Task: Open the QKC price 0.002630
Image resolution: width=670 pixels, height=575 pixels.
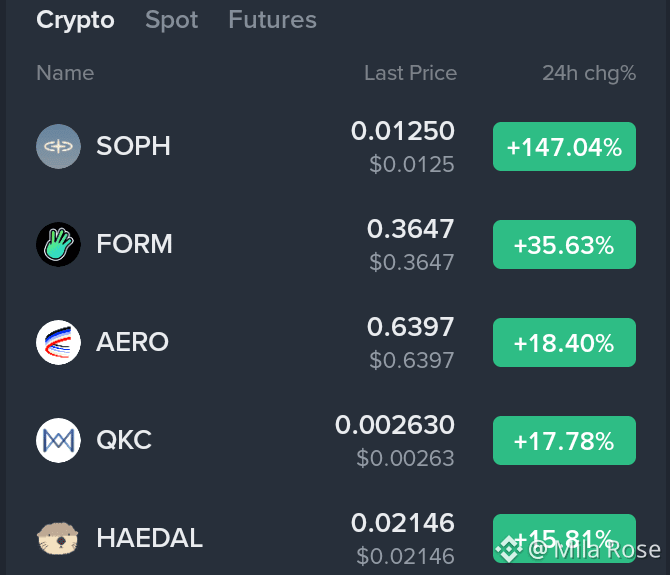Action: [395, 425]
